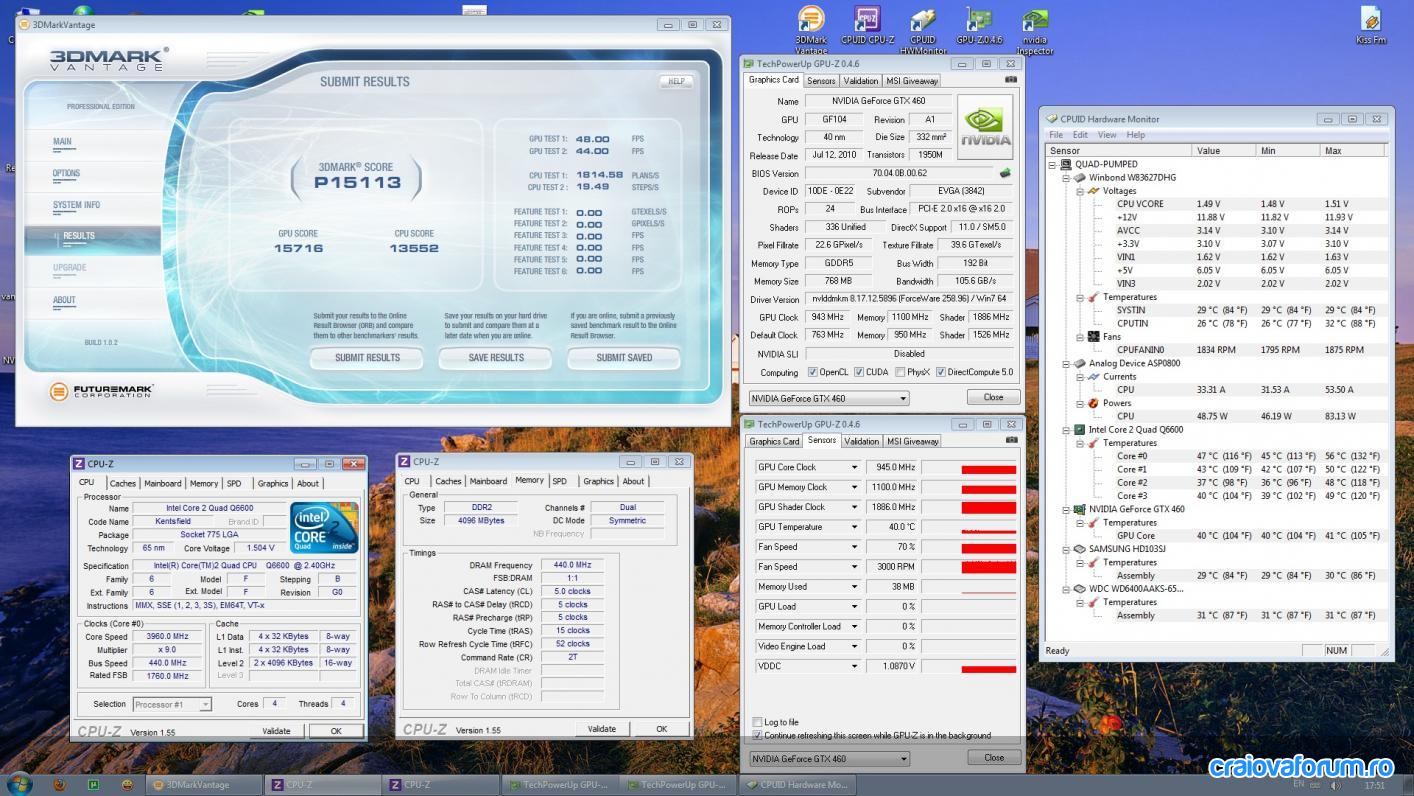The width and height of the screenshot is (1414, 796).
Task: Open the CPUID HWMonitor desktop shortcut
Action: (x=923, y=28)
